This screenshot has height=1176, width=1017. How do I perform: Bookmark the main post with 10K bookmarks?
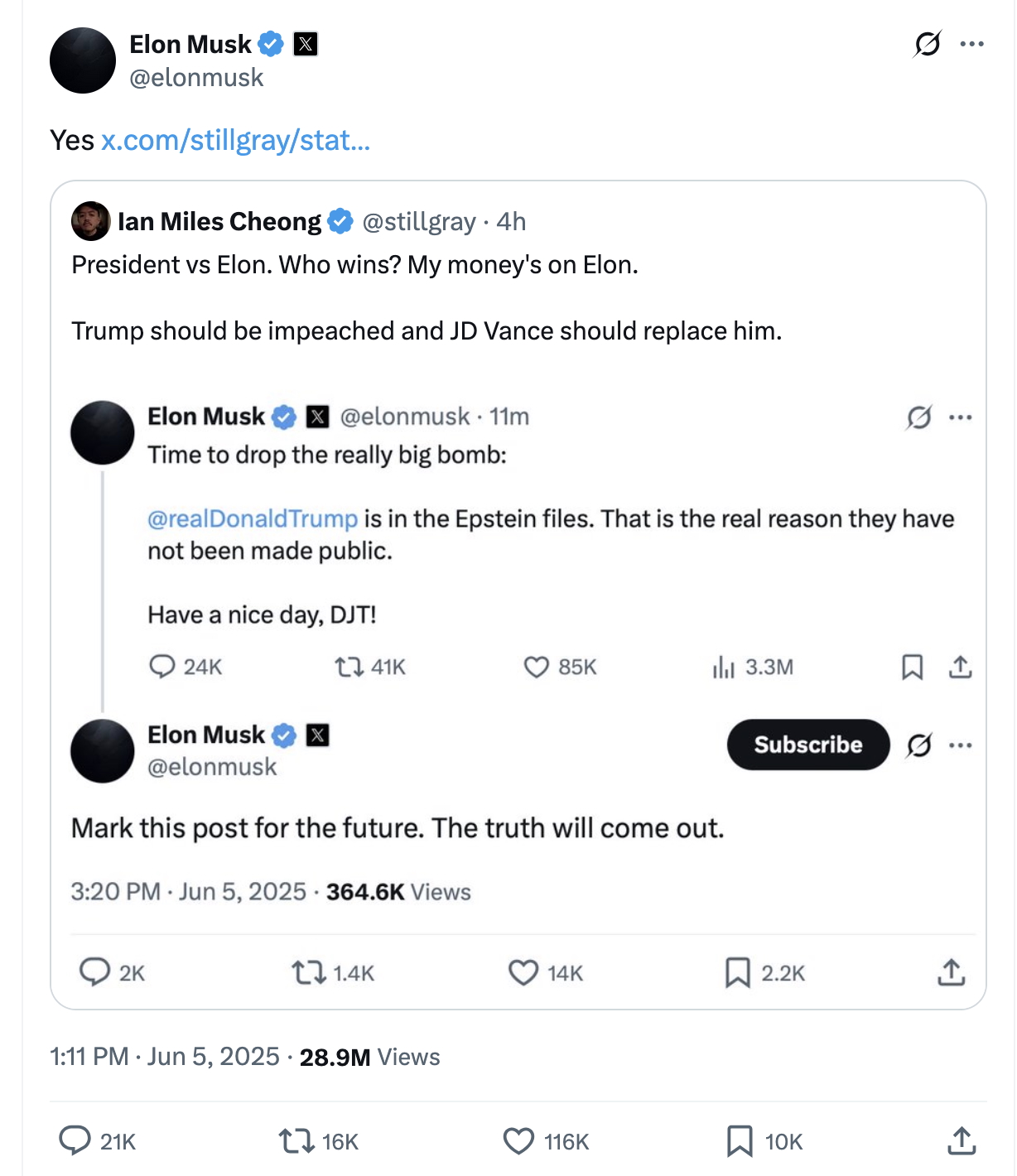[739, 1141]
